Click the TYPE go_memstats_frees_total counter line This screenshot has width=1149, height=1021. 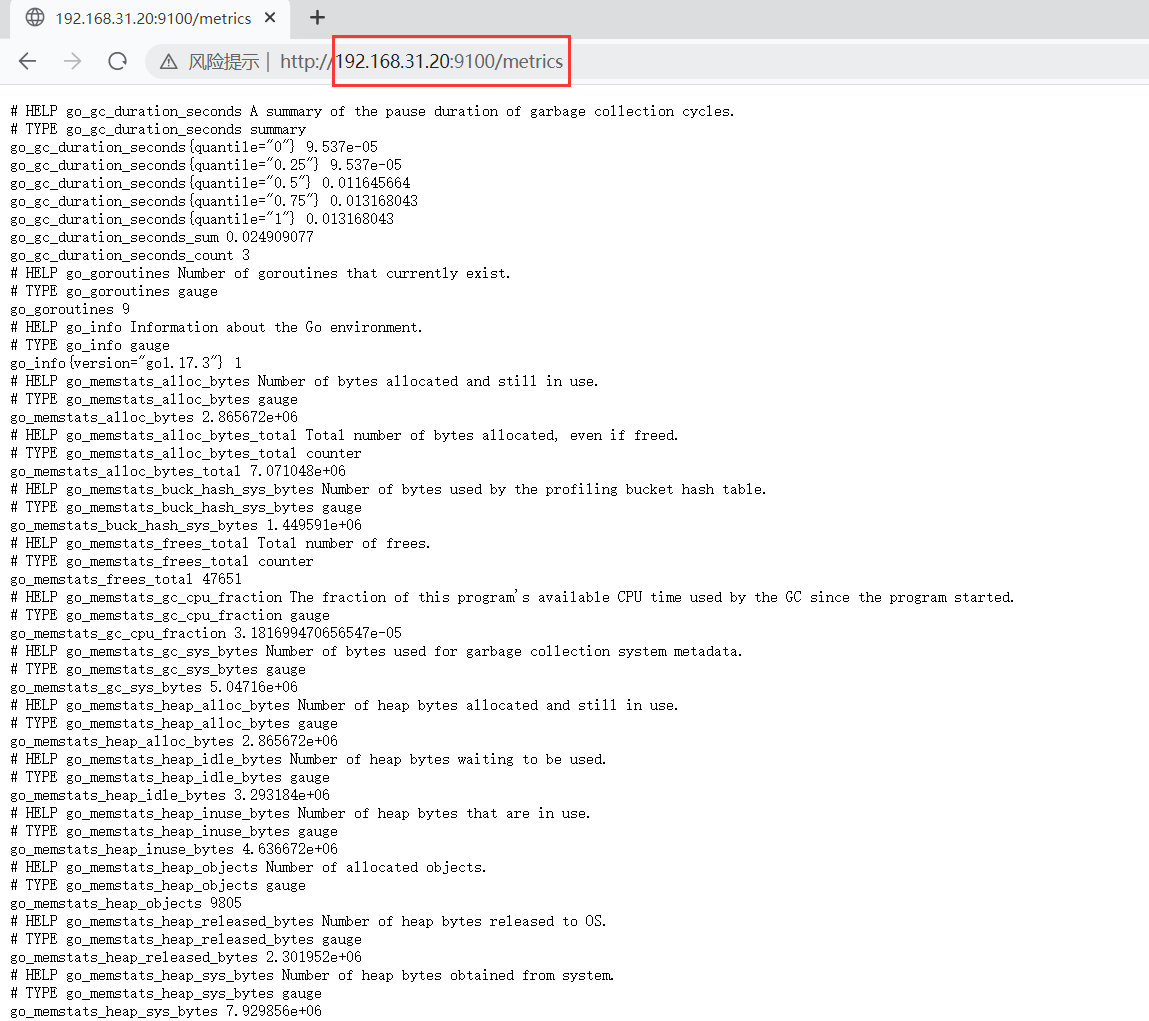(162, 561)
